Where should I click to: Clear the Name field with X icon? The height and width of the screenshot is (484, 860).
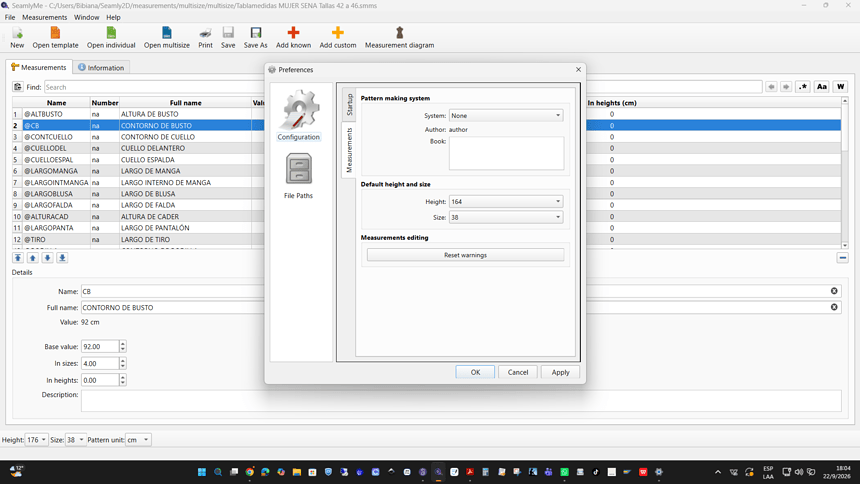click(834, 291)
